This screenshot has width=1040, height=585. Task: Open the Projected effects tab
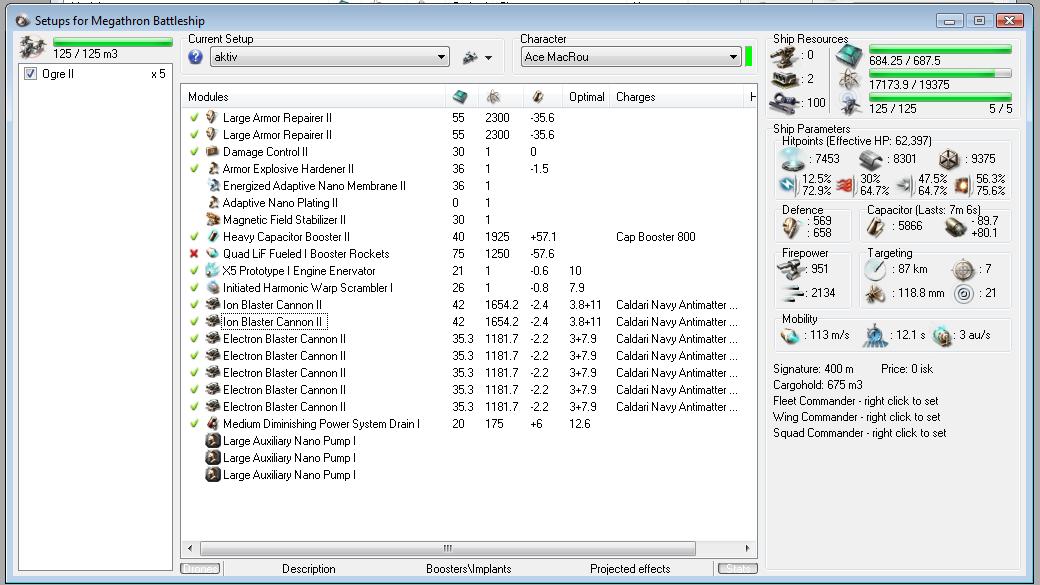(x=629, y=569)
